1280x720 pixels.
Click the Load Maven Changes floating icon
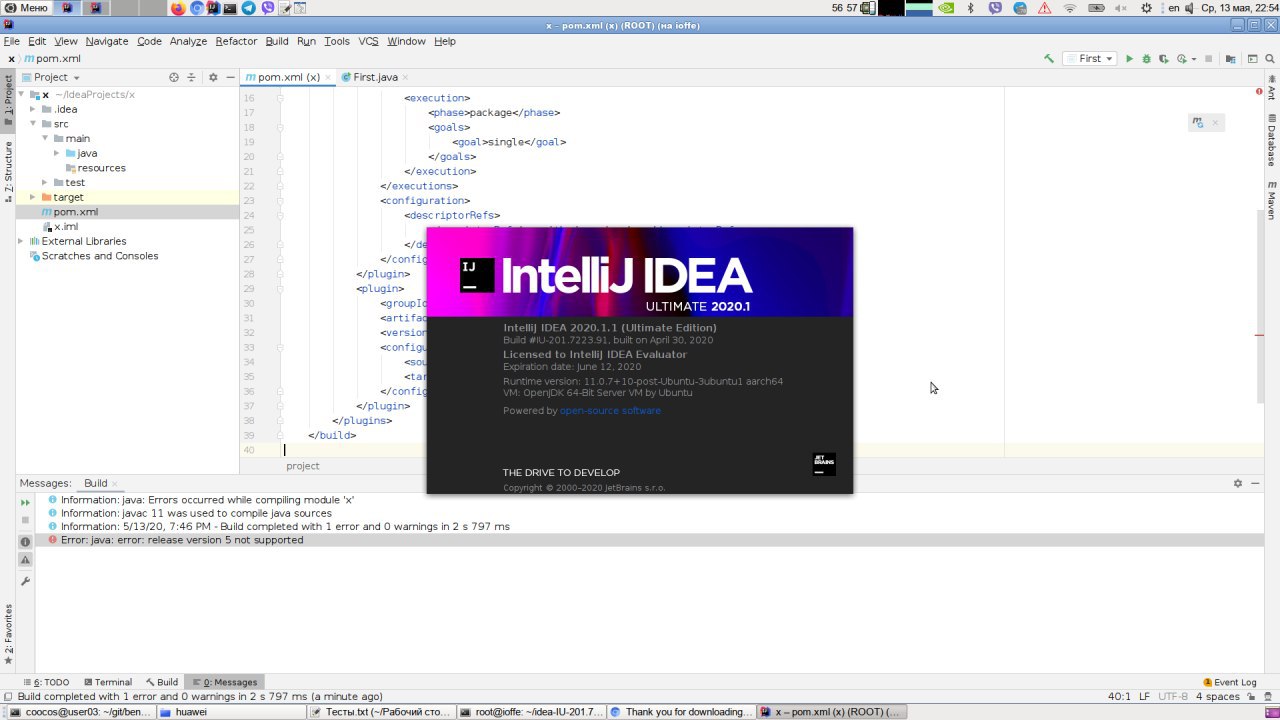(x=1198, y=122)
